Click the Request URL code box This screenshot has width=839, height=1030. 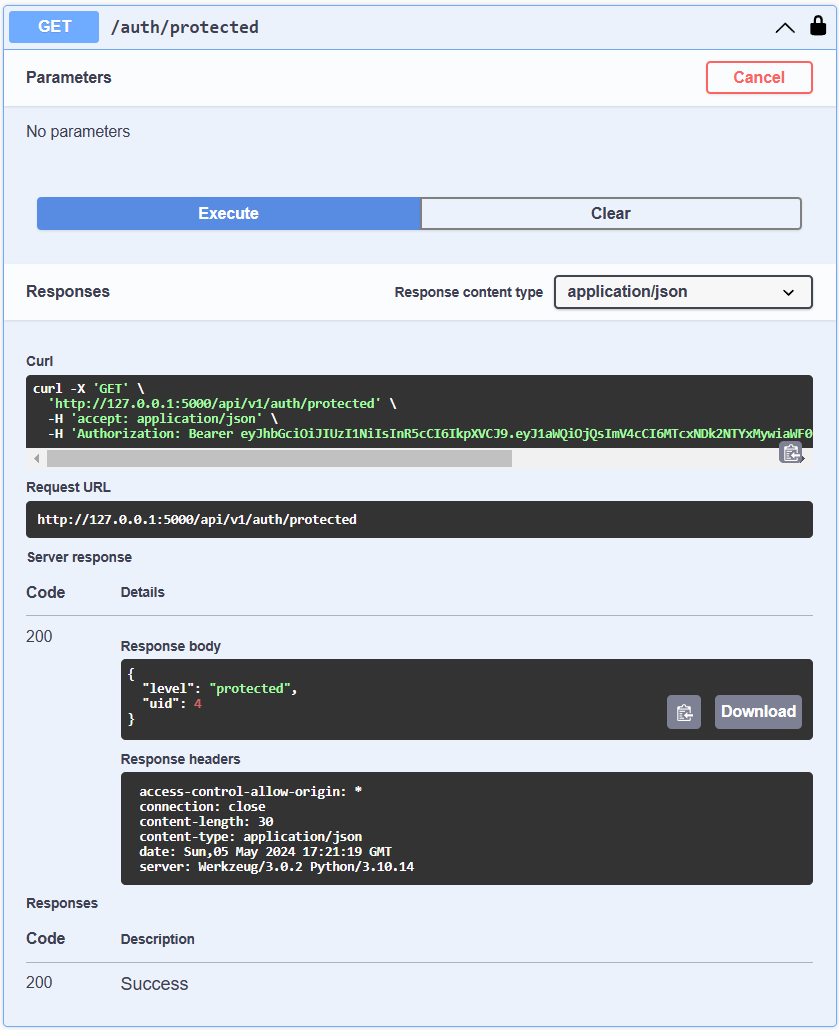pyautogui.click(x=419, y=520)
